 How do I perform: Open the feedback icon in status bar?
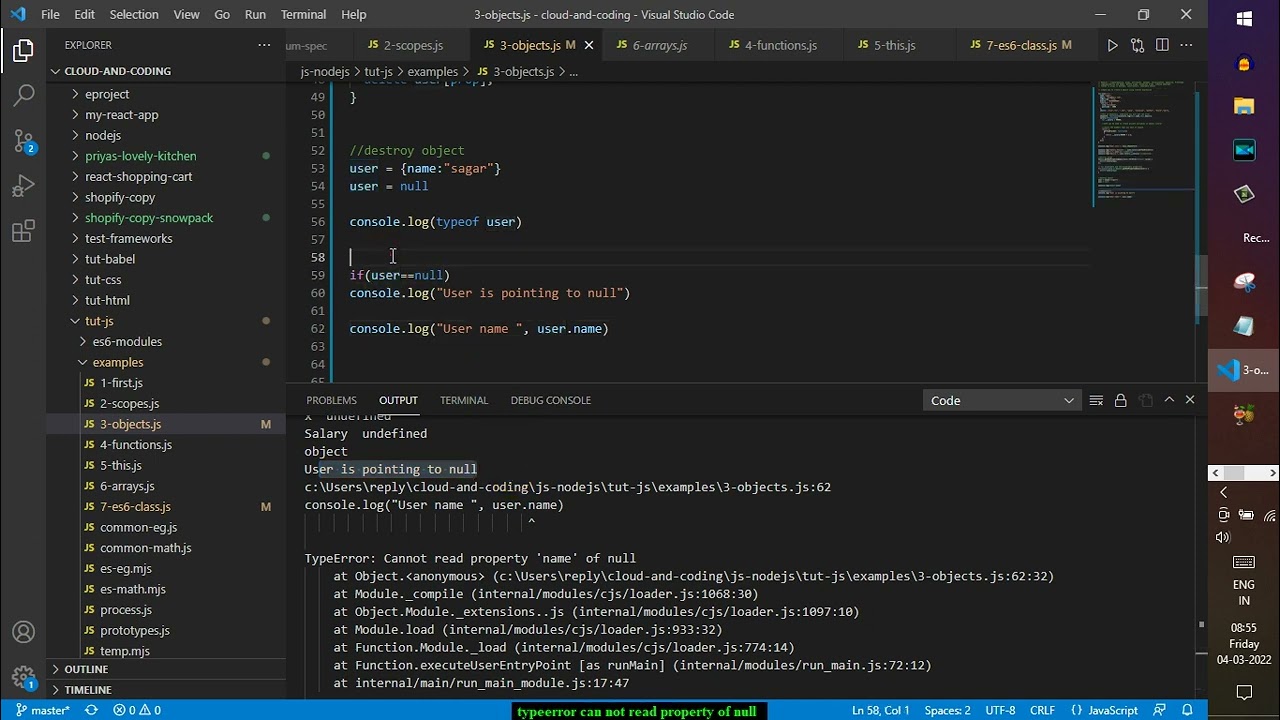(1160, 710)
